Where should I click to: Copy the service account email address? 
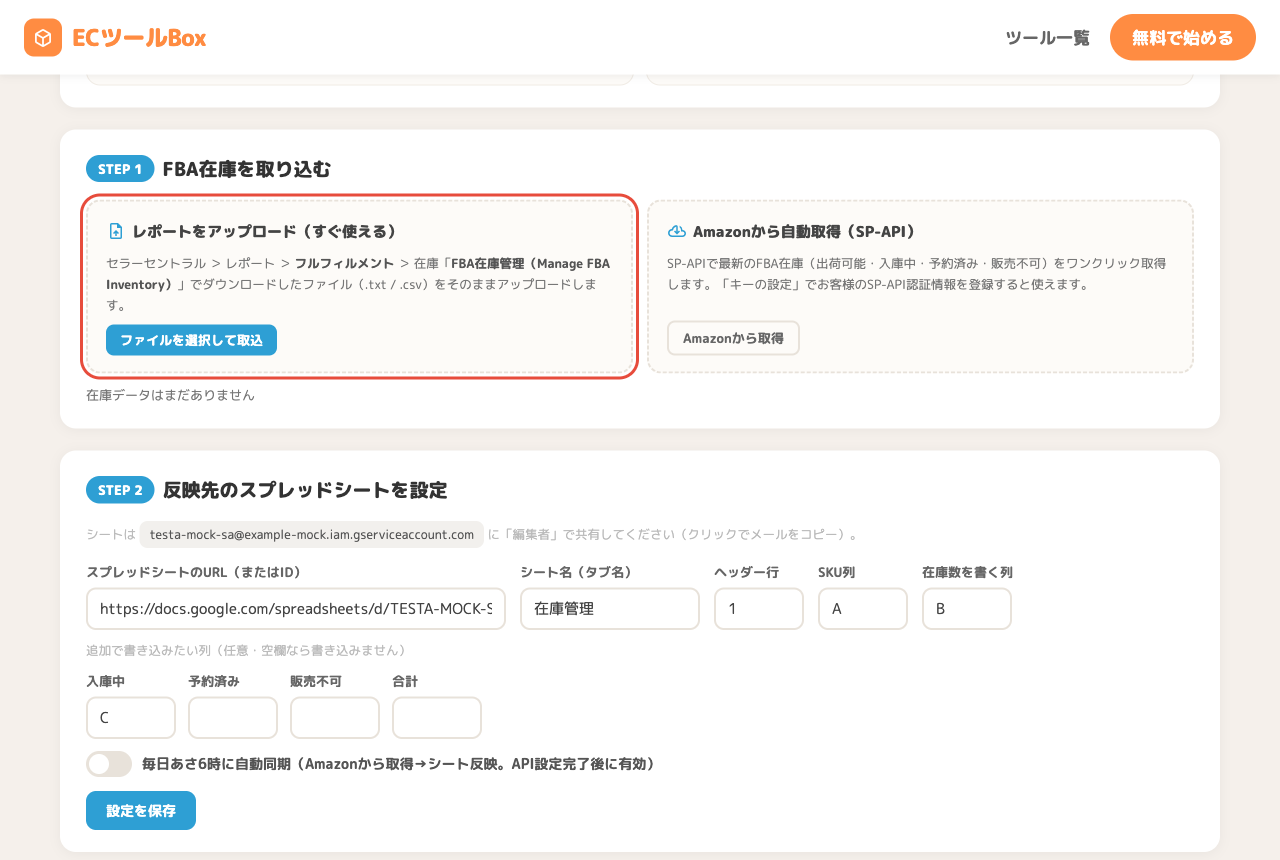(x=312, y=534)
